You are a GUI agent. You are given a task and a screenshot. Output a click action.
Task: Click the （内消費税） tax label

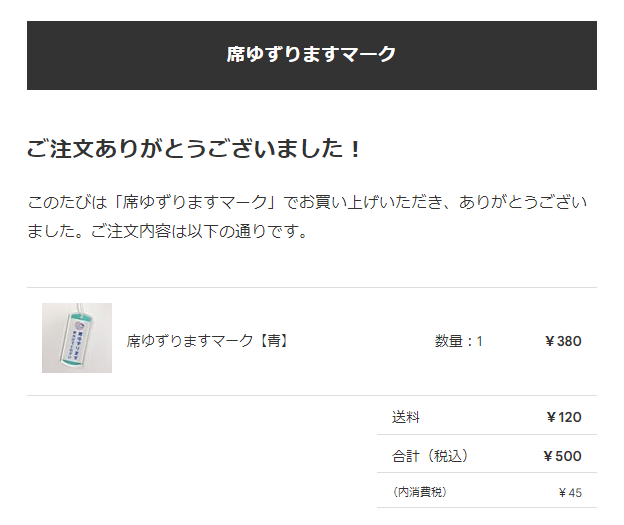point(420,492)
